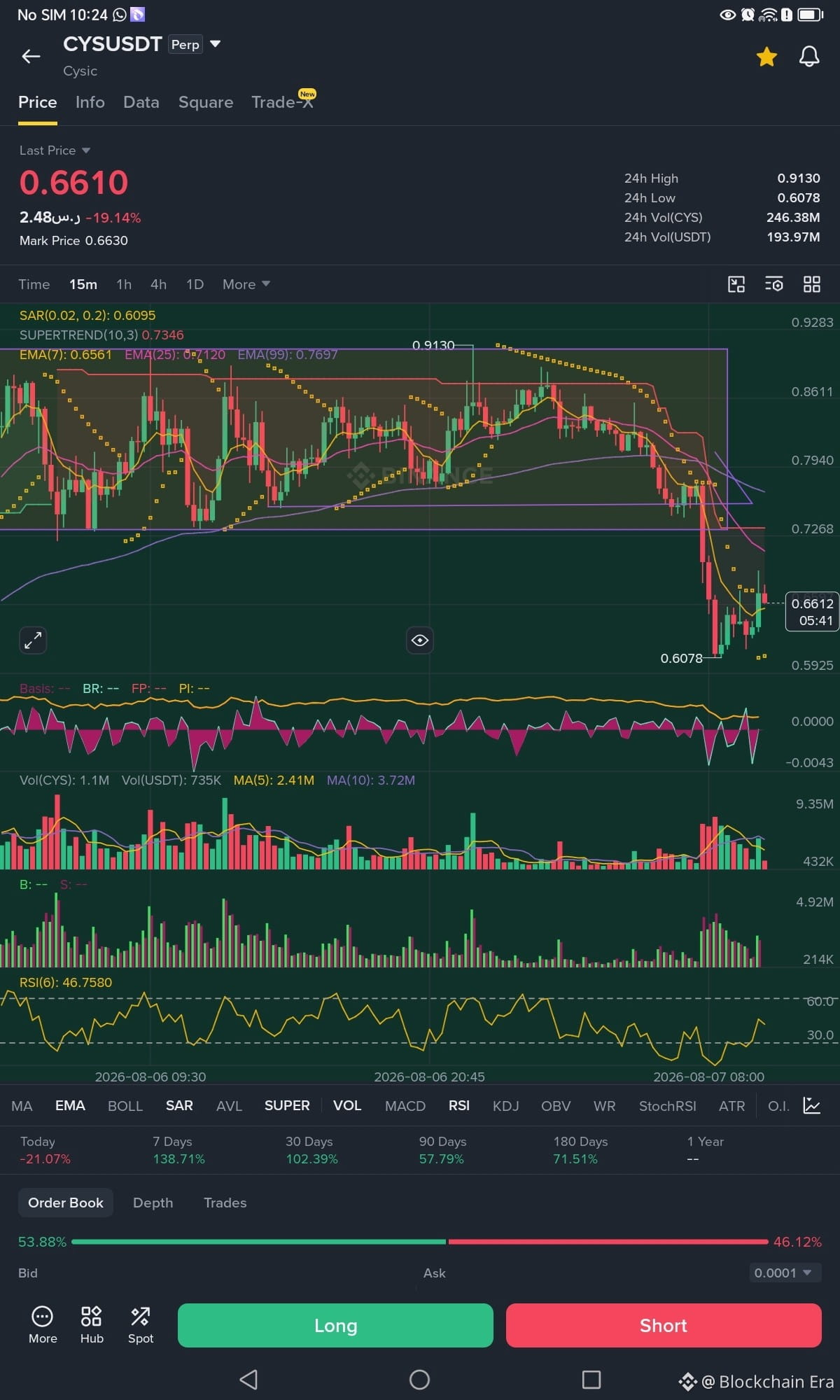This screenshot has width=840, height=1400.
Task: Open the CYSUSDT pair selector dropdown
Action: [x=216, y=44]
